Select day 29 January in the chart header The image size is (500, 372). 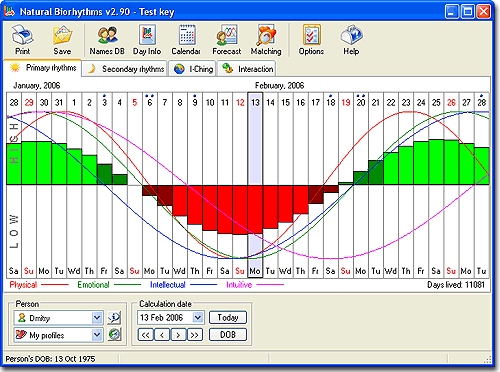(29, 103)
